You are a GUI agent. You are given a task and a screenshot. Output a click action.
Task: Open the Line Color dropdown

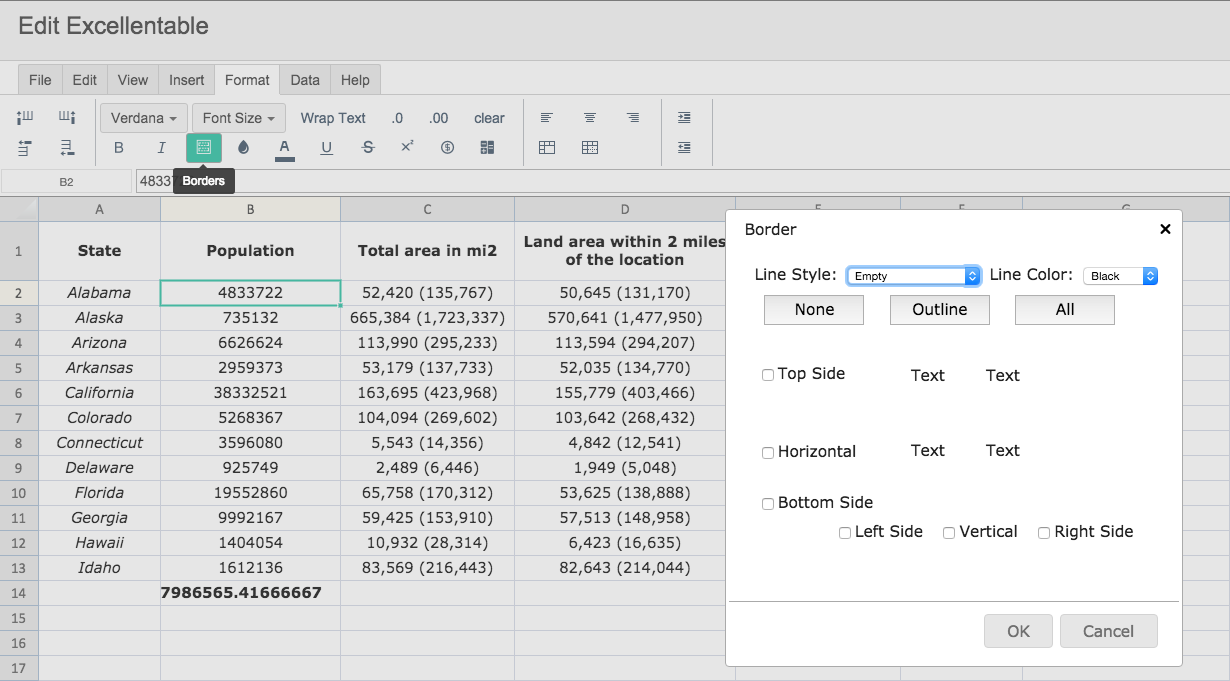coord(1120,276)
